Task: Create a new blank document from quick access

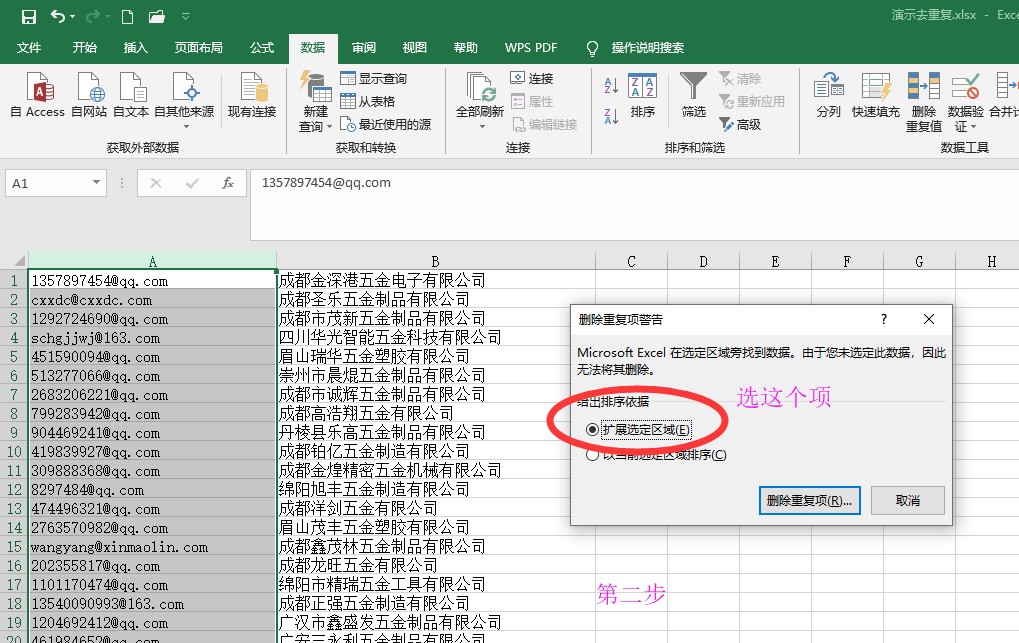Action: (127, 16)
